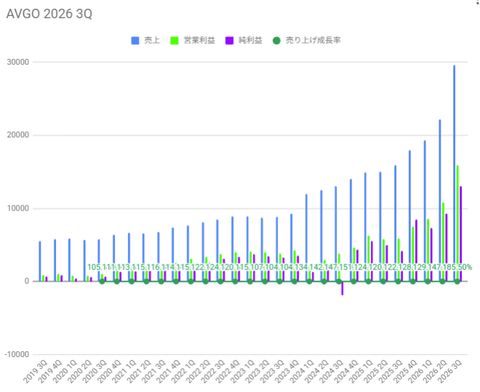Click the growth rate dot at 2023 2Q
Screen dimensions: 480x392
(265, 281)
